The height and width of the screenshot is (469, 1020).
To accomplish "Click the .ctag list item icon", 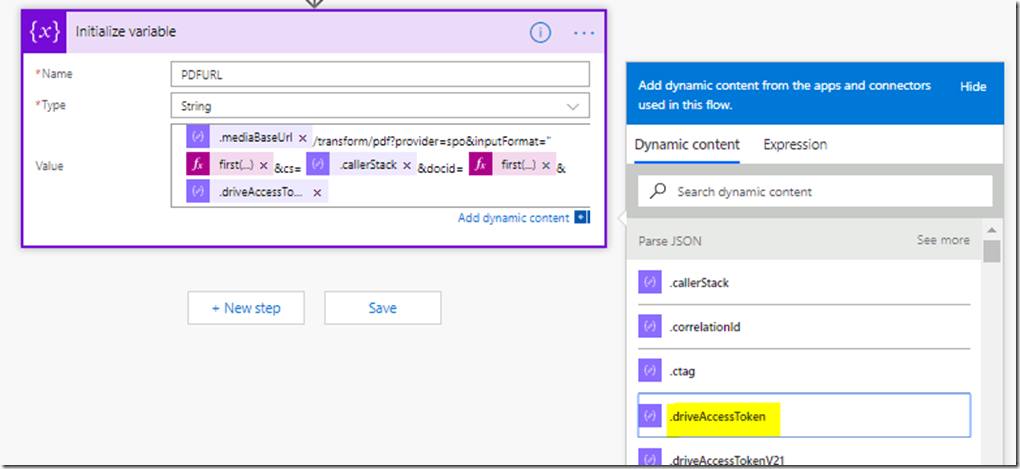I will pos(649,371).
